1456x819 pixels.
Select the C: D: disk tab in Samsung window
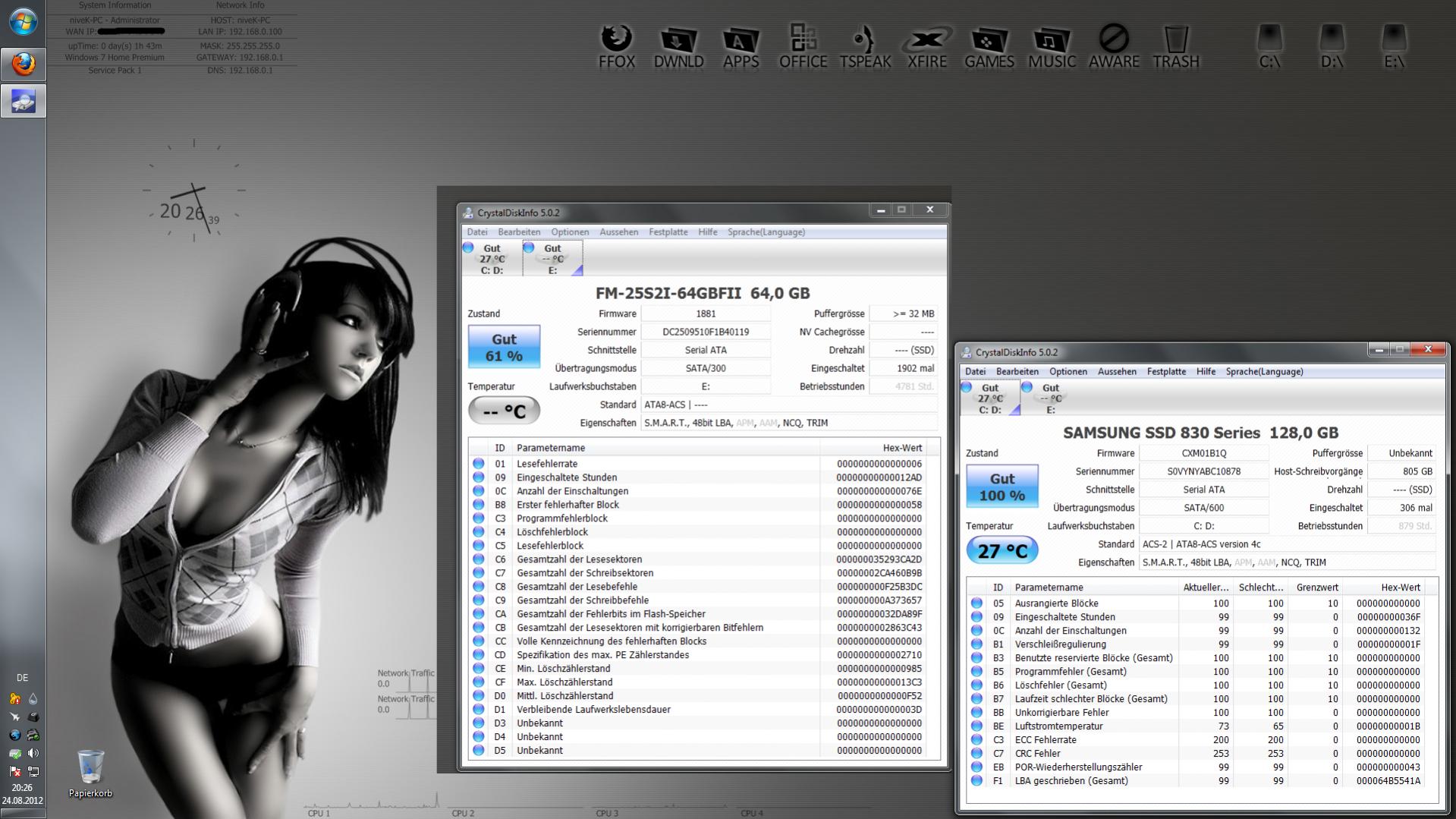990,398
